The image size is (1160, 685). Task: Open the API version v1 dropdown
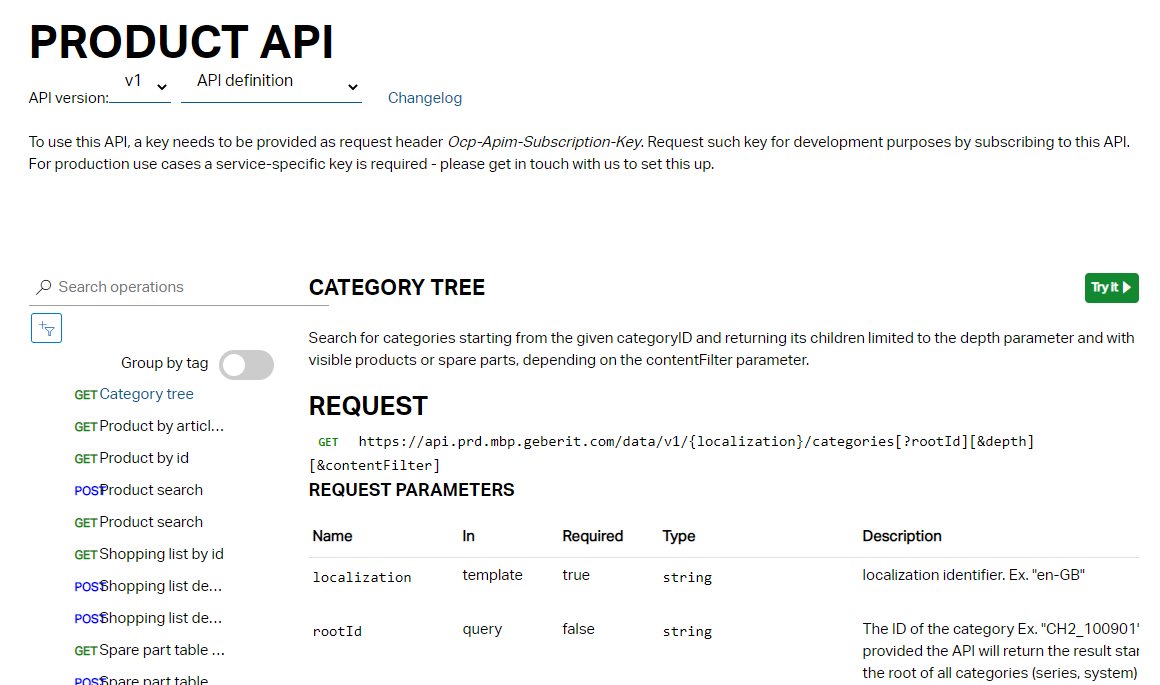click(x=140, y=86)
